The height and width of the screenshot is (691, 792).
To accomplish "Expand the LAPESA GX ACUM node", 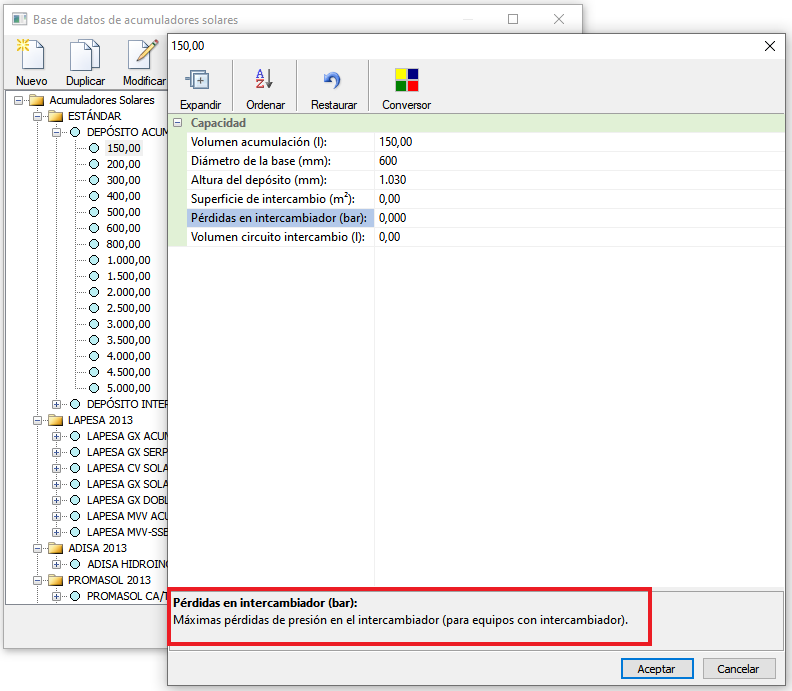I will pos(57,436).
